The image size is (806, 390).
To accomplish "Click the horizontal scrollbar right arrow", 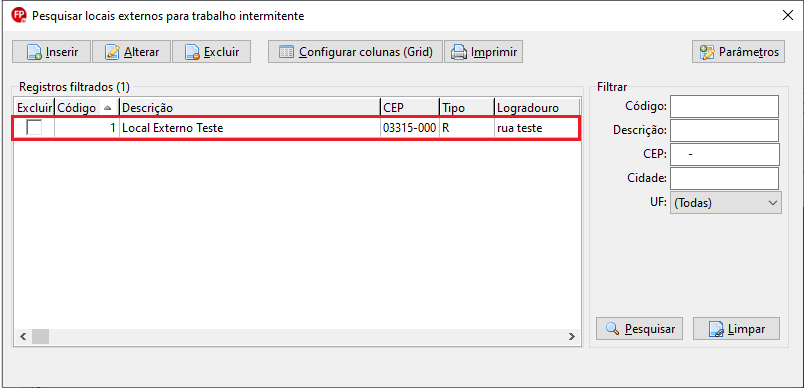I will (572, 337).
